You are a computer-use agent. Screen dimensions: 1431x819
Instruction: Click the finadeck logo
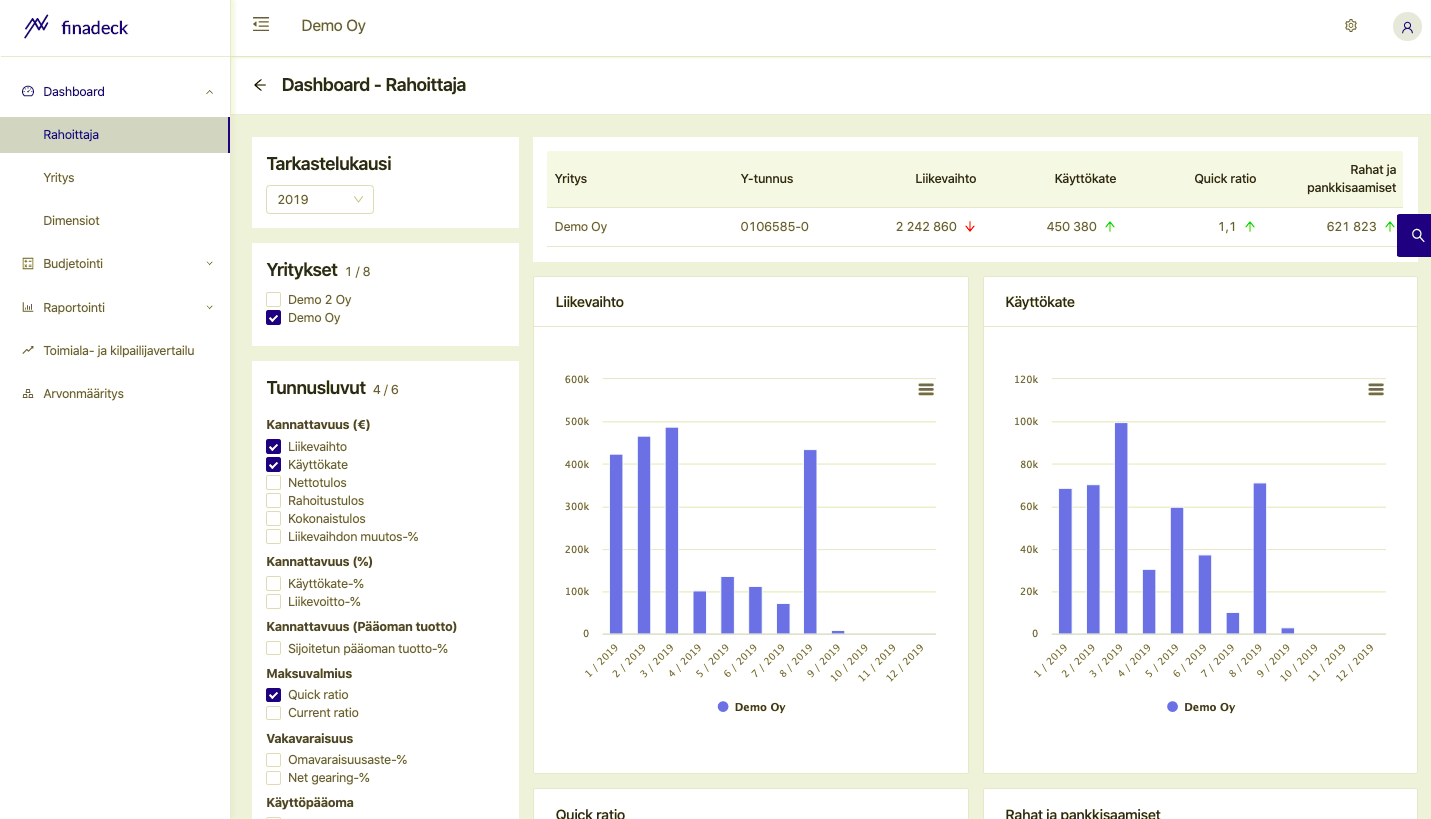[76, 27]
